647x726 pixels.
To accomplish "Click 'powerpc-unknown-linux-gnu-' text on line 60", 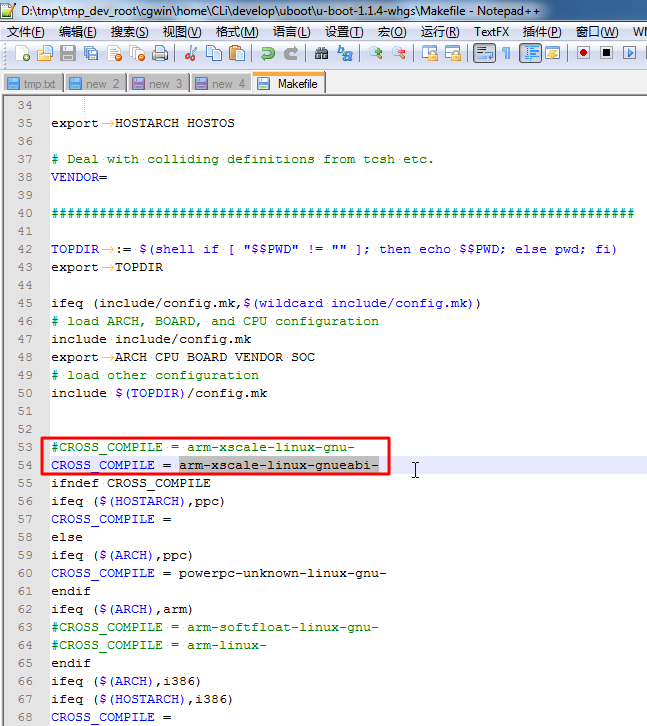I will [283, 573].
